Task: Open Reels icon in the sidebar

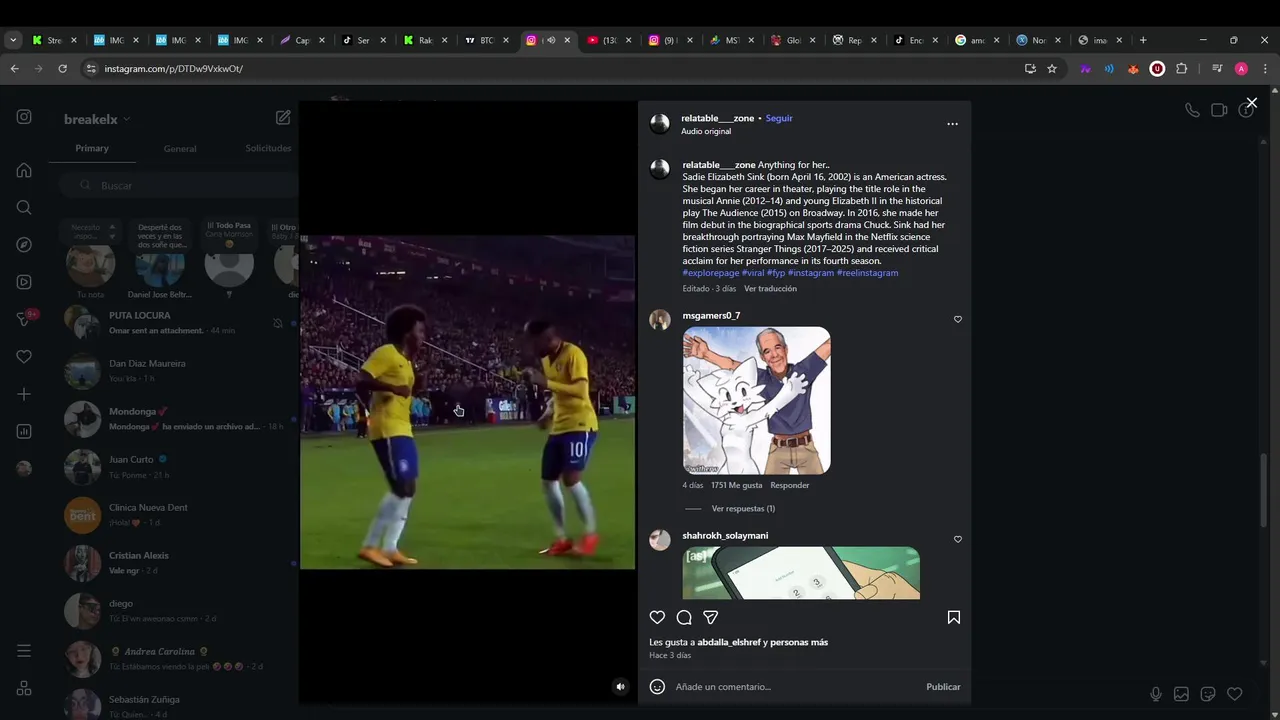Action: (24, 282)
